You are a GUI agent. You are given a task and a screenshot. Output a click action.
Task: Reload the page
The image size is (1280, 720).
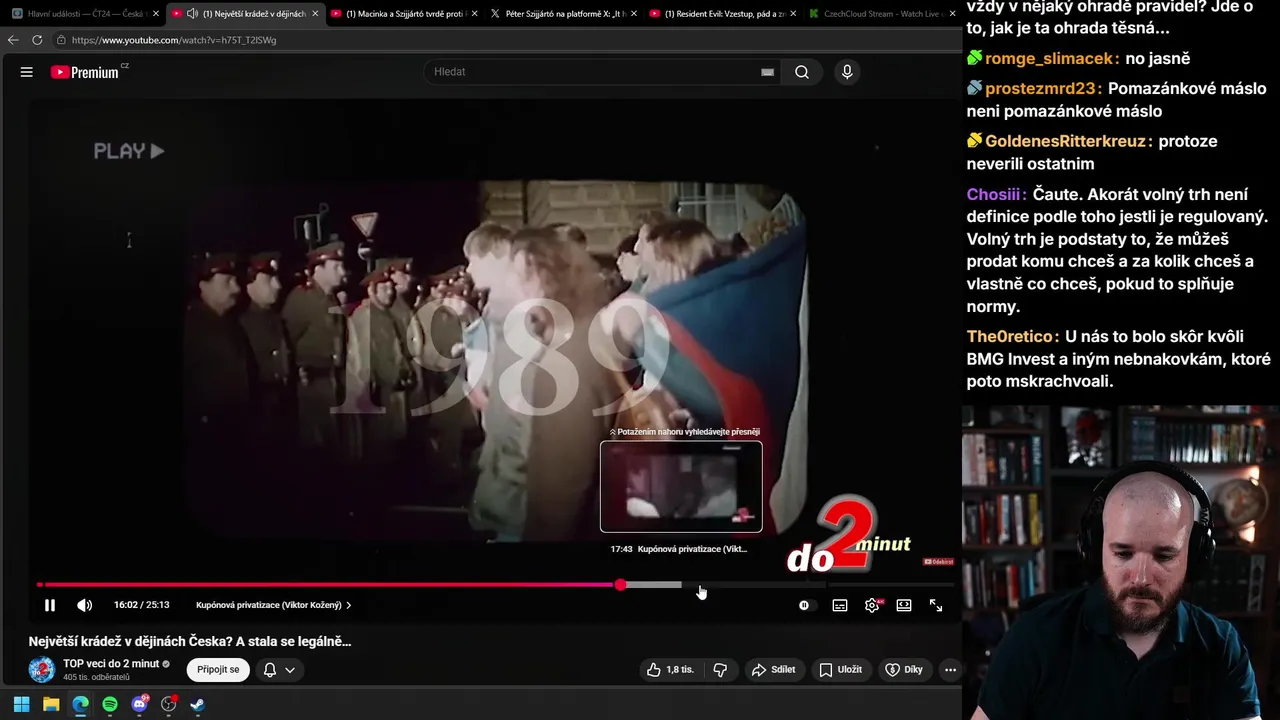pos(37,40)
